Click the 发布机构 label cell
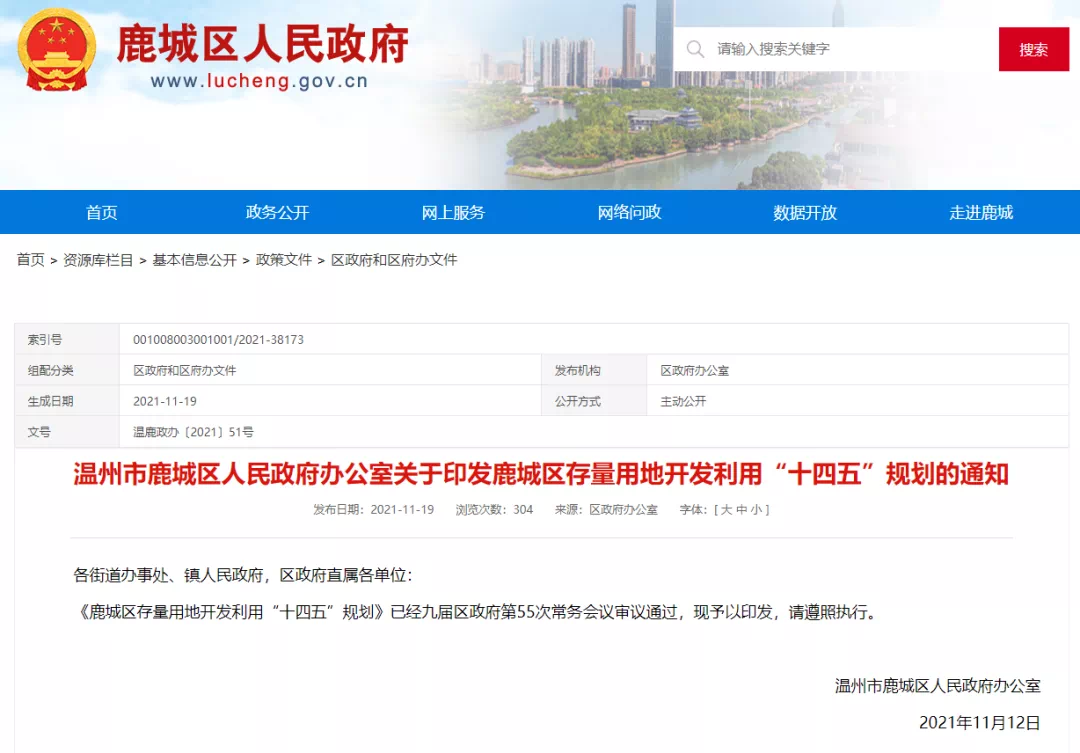The width and height of the screenshot is (1080, 753). click(x=594, y=371)
